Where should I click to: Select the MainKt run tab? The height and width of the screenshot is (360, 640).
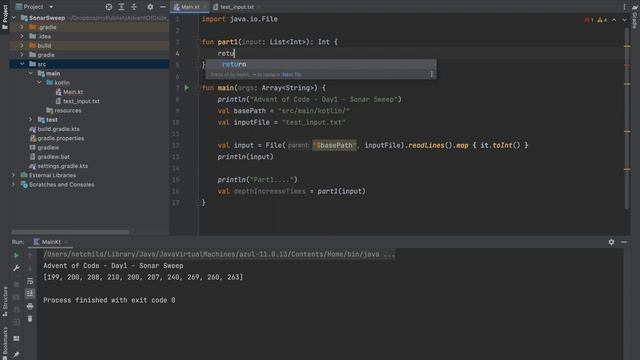51,242
